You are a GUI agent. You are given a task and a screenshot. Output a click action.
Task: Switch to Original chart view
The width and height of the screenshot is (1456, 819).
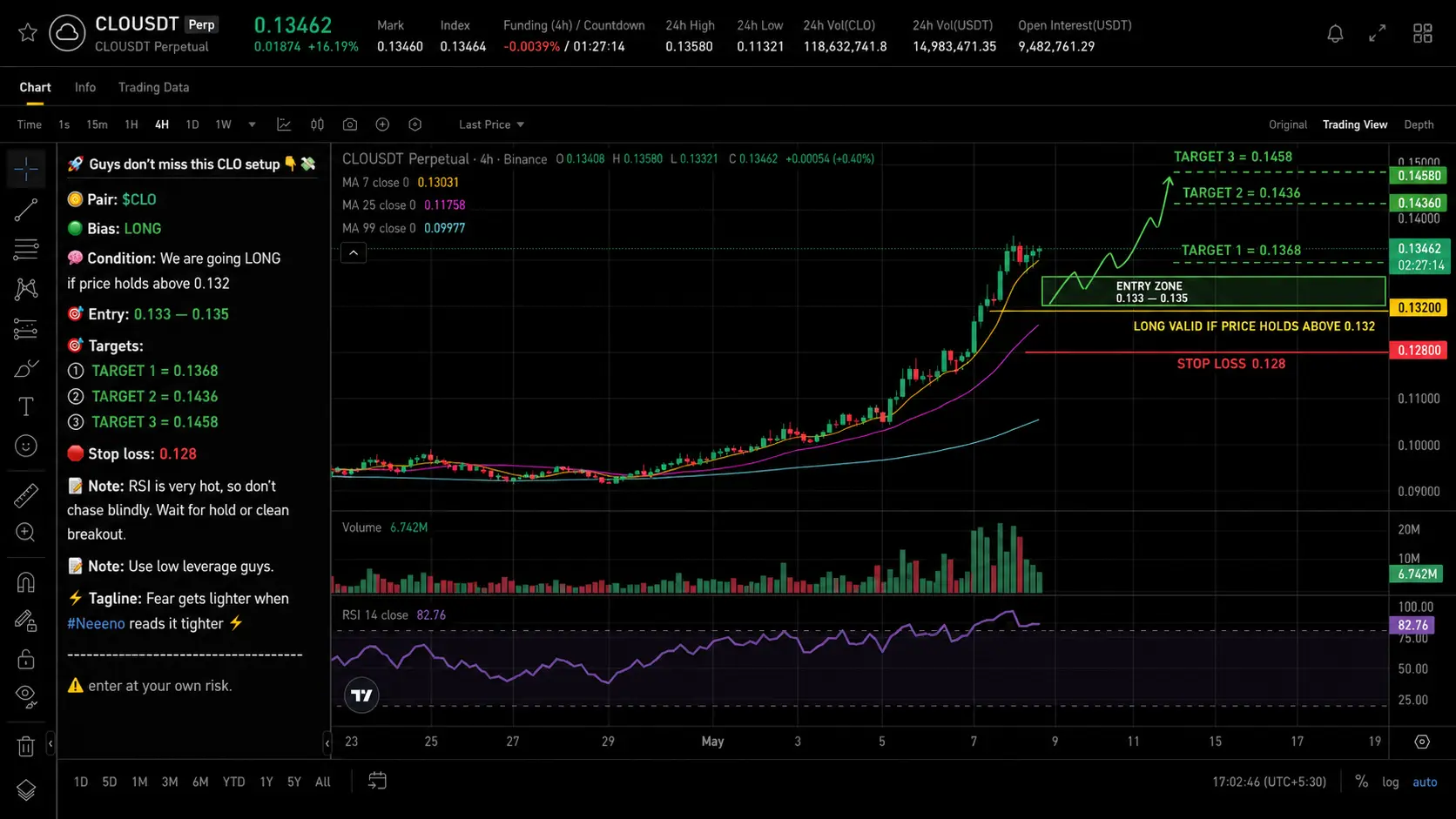coord(1288,124)
